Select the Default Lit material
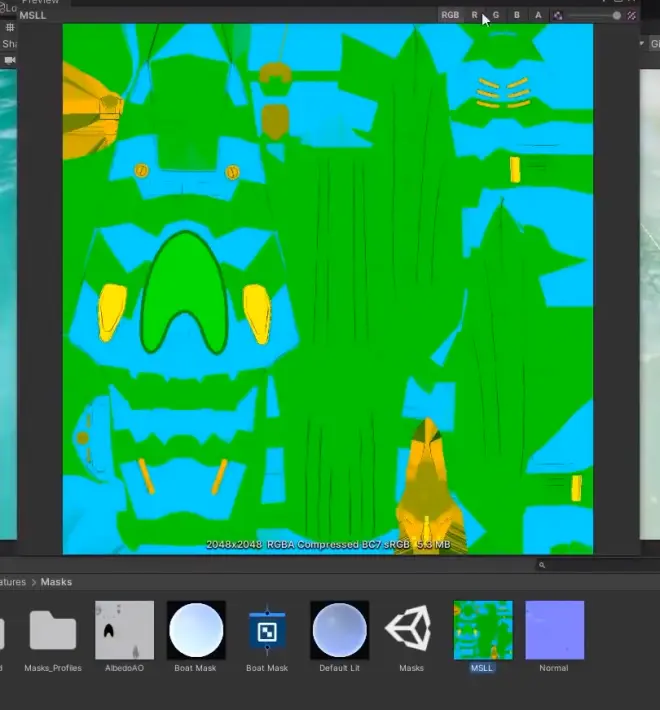This screenshot has height=710, width=660. pos(340,630)
